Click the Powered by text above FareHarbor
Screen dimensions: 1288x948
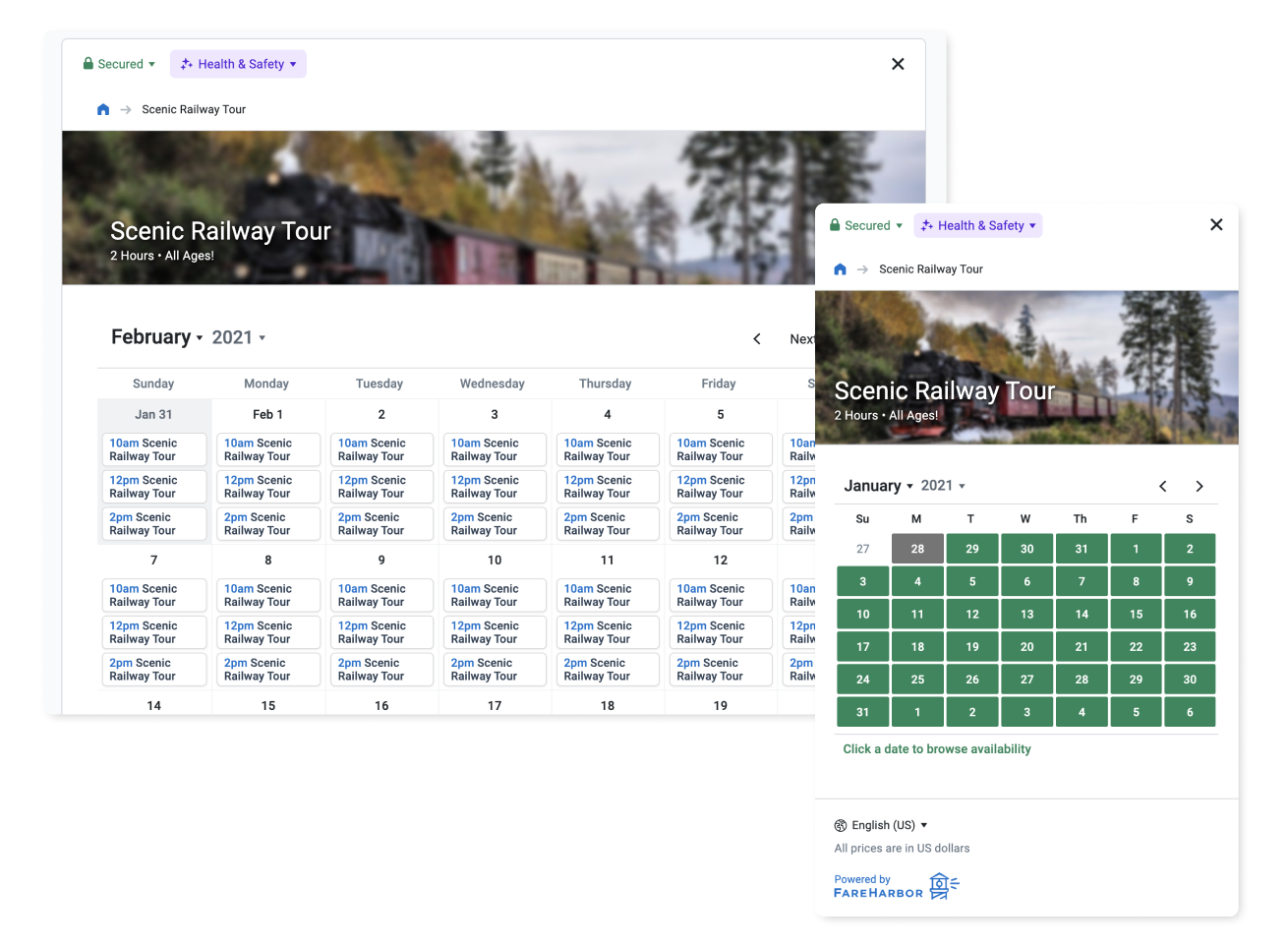tap(862, 879)
